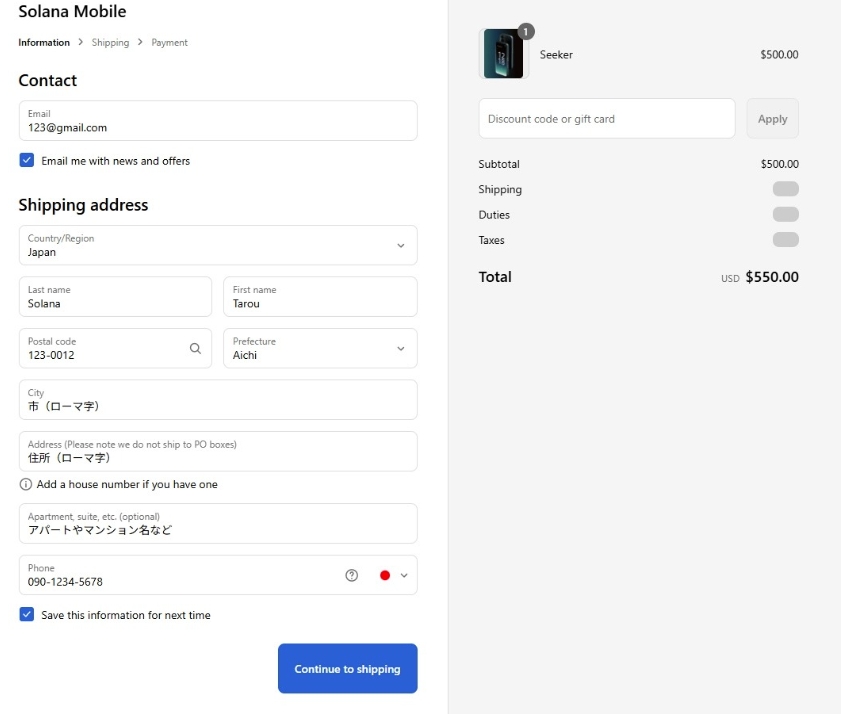The width and height of the screenshot is (841, 714).
Task: Select the Information breadcrumb step
Action: [x=44, y=43]
